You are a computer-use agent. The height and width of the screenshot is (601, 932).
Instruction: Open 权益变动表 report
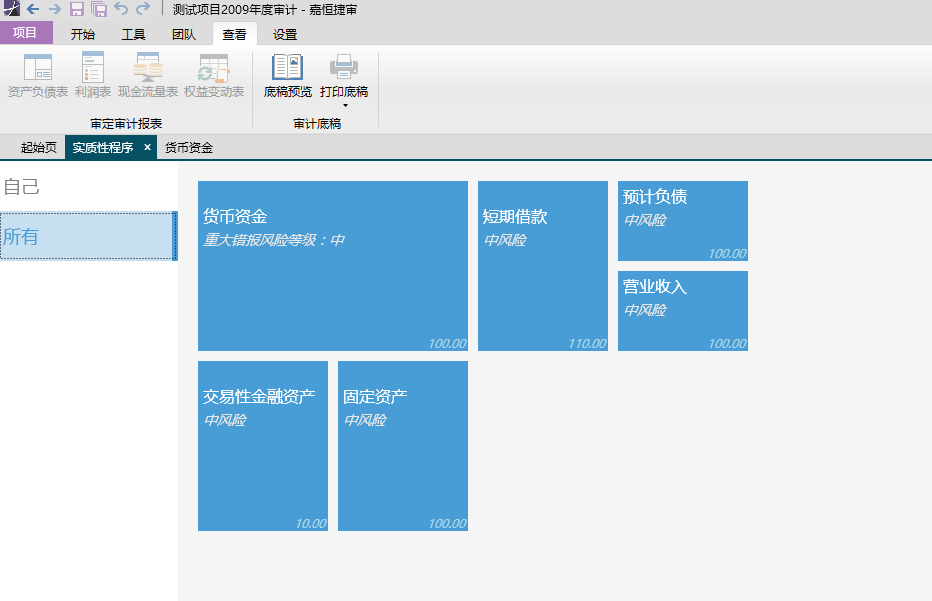(x=214, y=75)
